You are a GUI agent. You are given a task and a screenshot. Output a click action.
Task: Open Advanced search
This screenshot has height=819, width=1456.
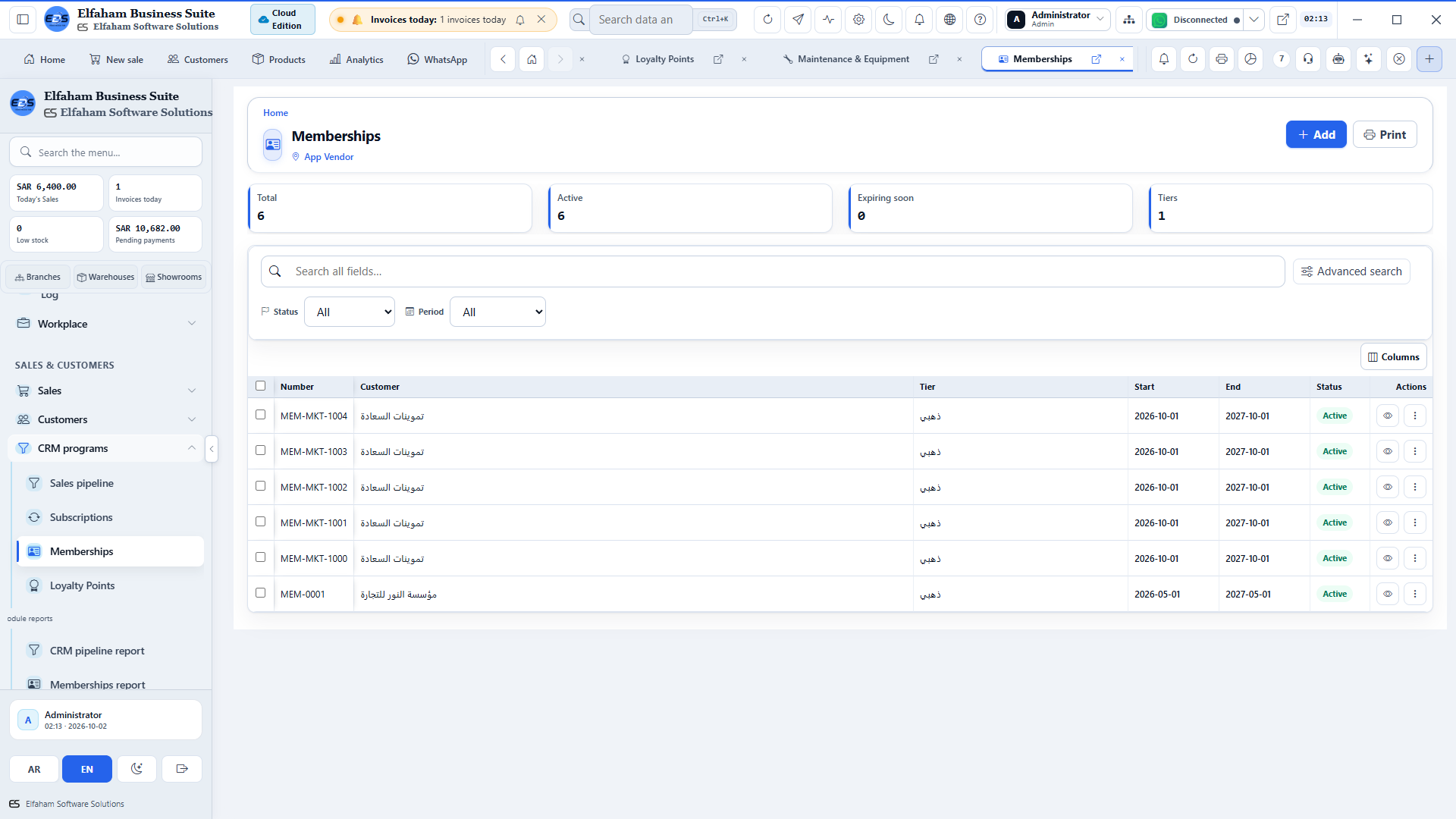coord(1351,271)
